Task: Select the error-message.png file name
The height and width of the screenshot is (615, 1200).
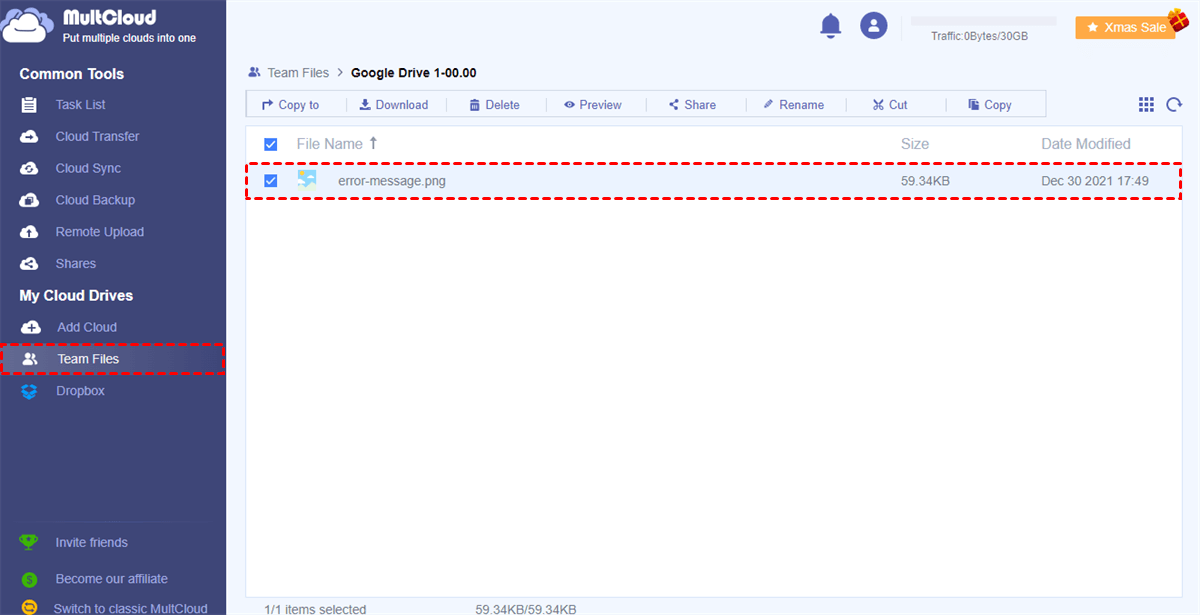Action: 392,181
